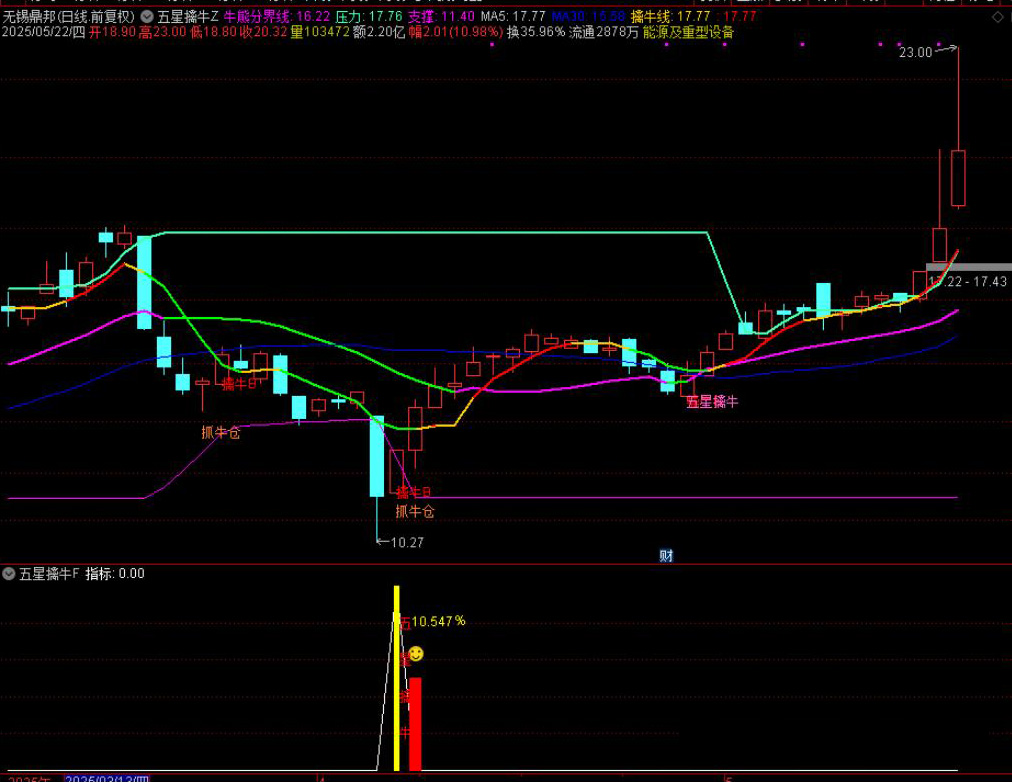Select the last candlestick with 23.00 high
This screenshot has height=782, width=1012.
pos(958,178)
